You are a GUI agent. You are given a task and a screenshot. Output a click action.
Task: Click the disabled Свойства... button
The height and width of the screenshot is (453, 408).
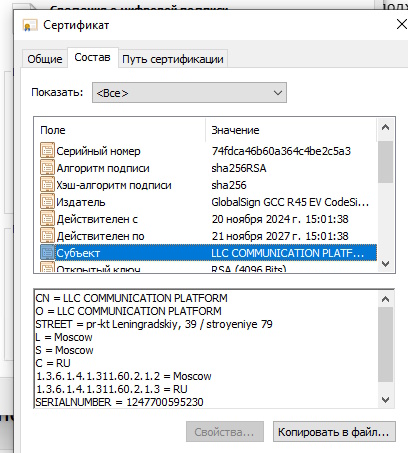(x=225, y=432)
